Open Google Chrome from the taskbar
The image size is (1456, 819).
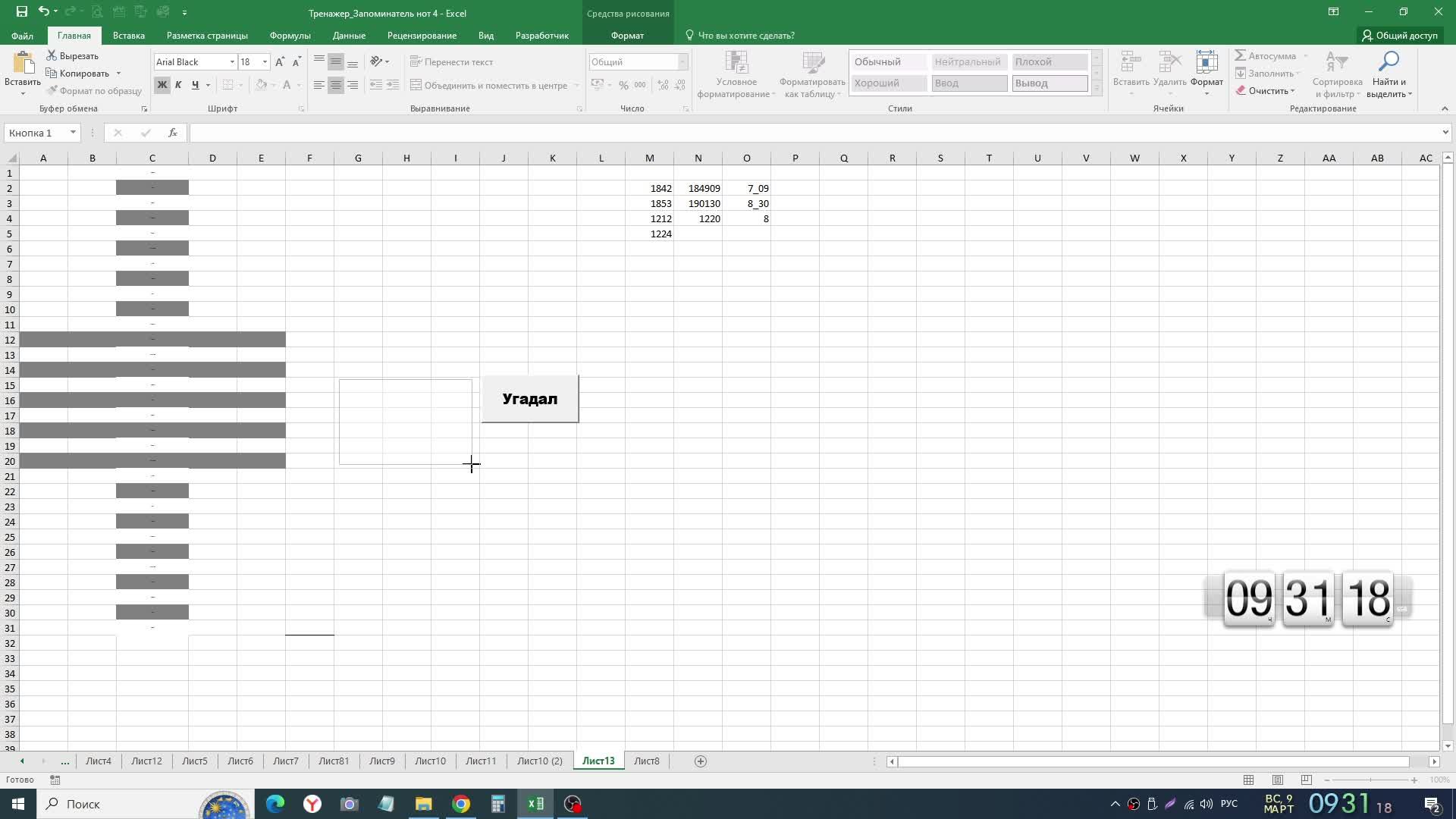[x=461, y=804]
